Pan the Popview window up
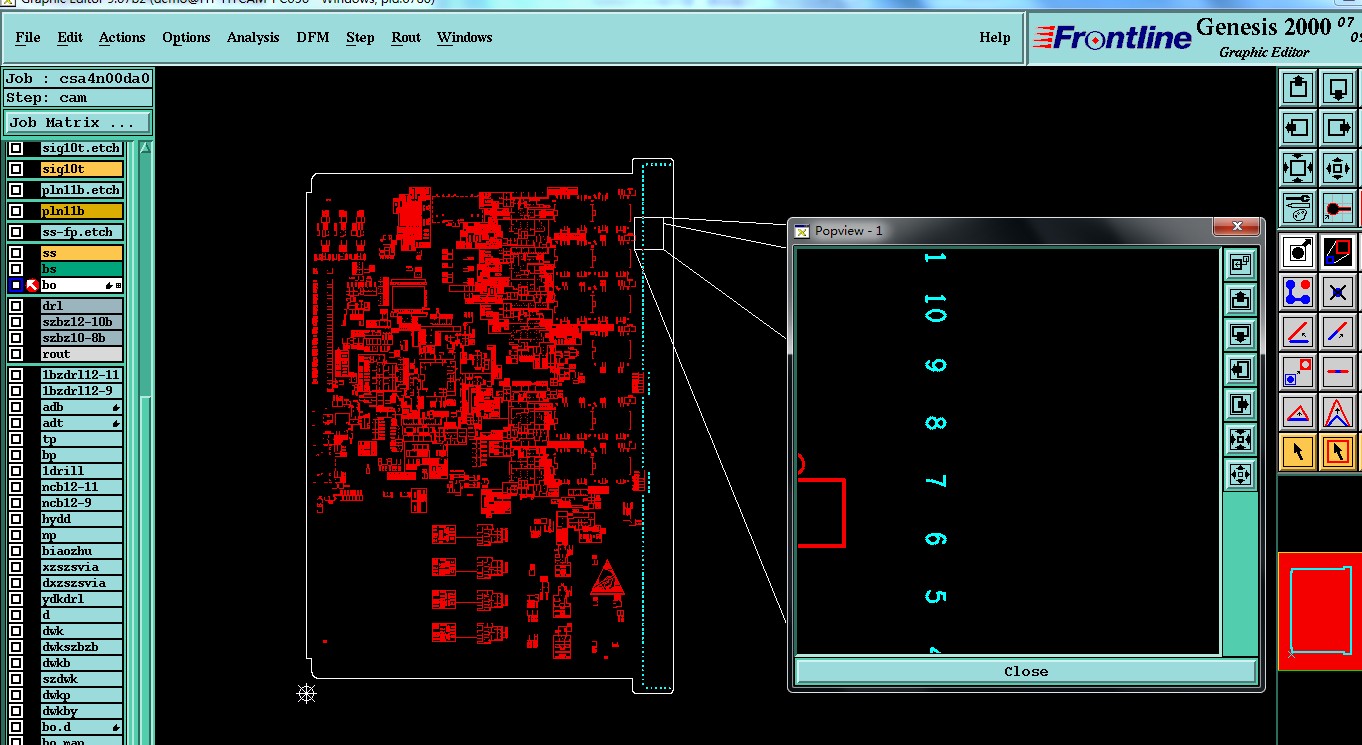This screenshot has height=745, width=1362. point(1240,299)
